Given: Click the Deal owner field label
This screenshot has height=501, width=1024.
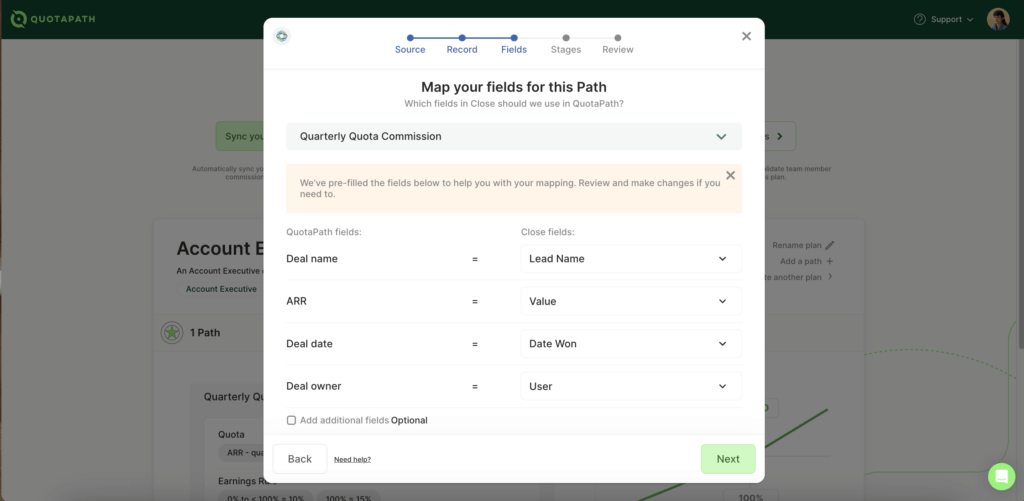Looking at the screenshot, I should click(x=313, y=386).
